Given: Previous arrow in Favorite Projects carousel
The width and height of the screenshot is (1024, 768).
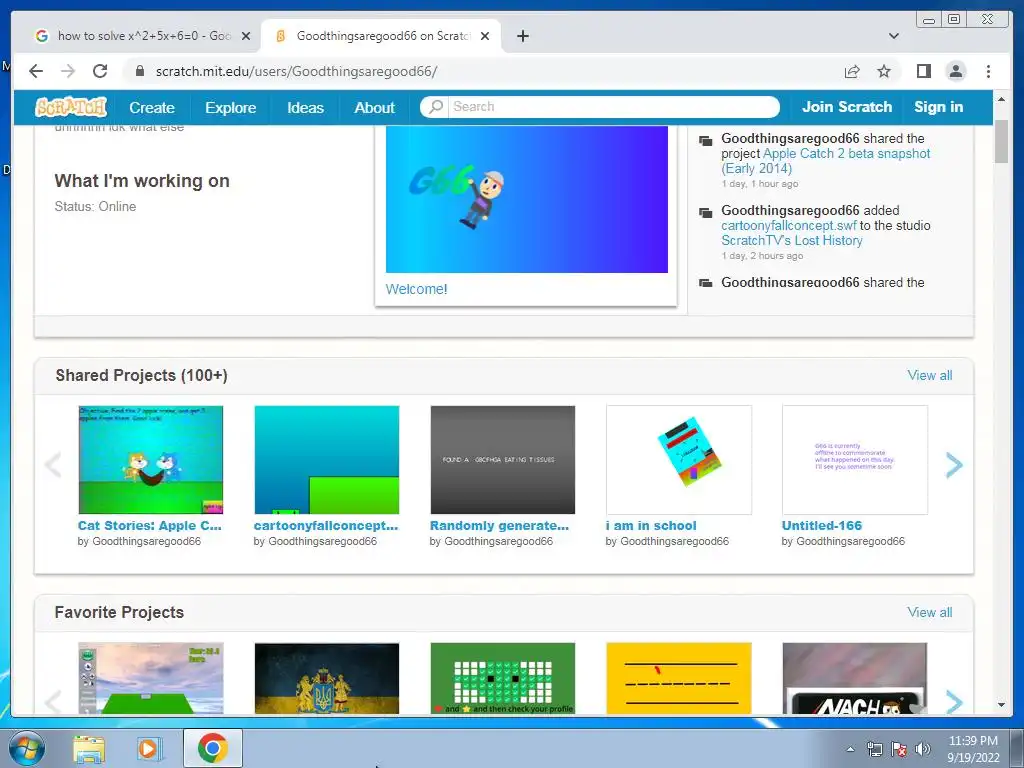Looking at the screenshot, I should pos(53,702).
